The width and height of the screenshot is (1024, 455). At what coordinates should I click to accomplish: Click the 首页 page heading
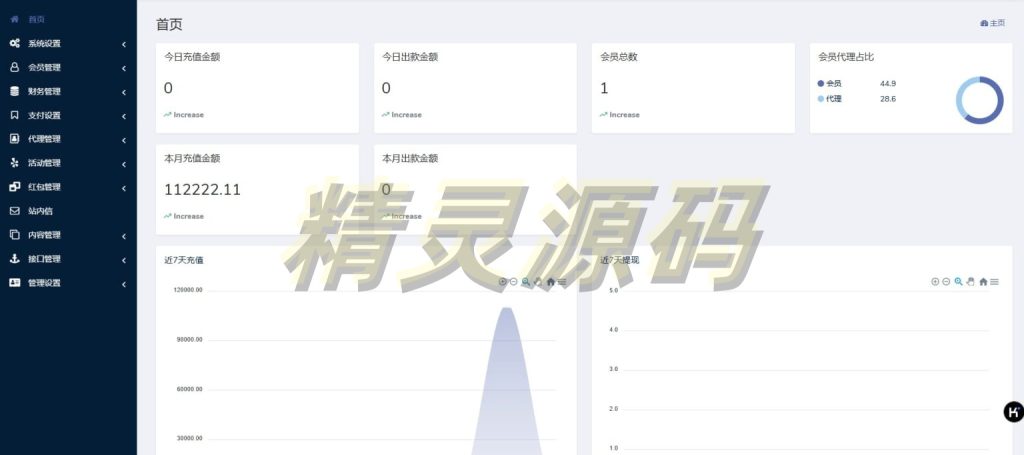169,25
